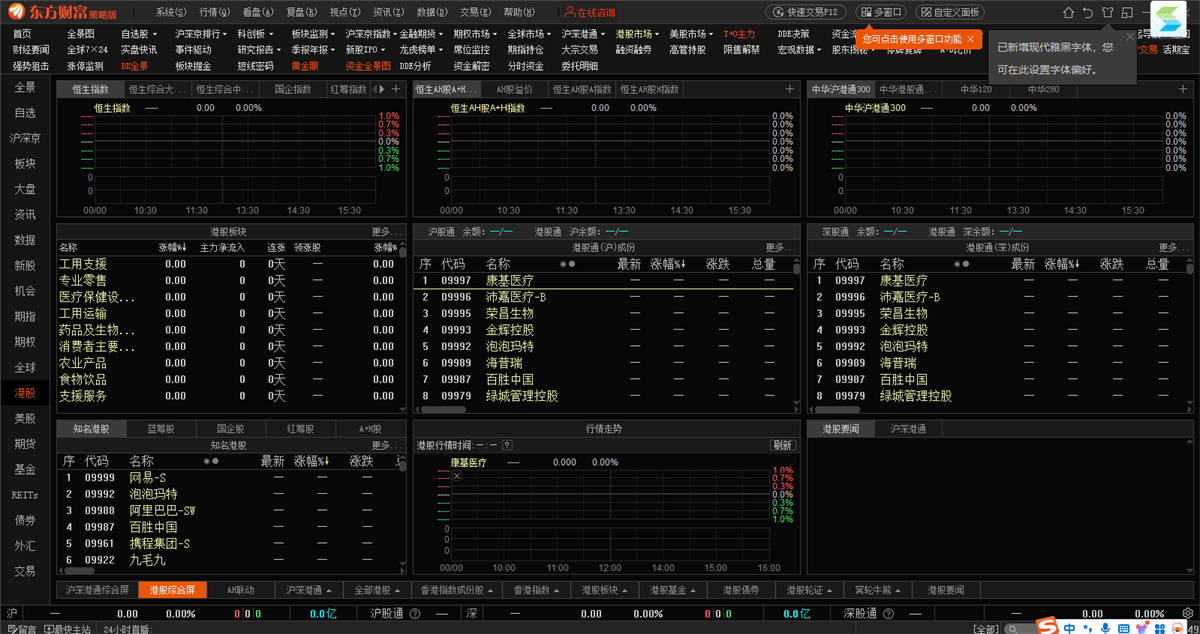Switch to the 中华120 tab
Screen dimensions: 1200x634
coord(976,89)
